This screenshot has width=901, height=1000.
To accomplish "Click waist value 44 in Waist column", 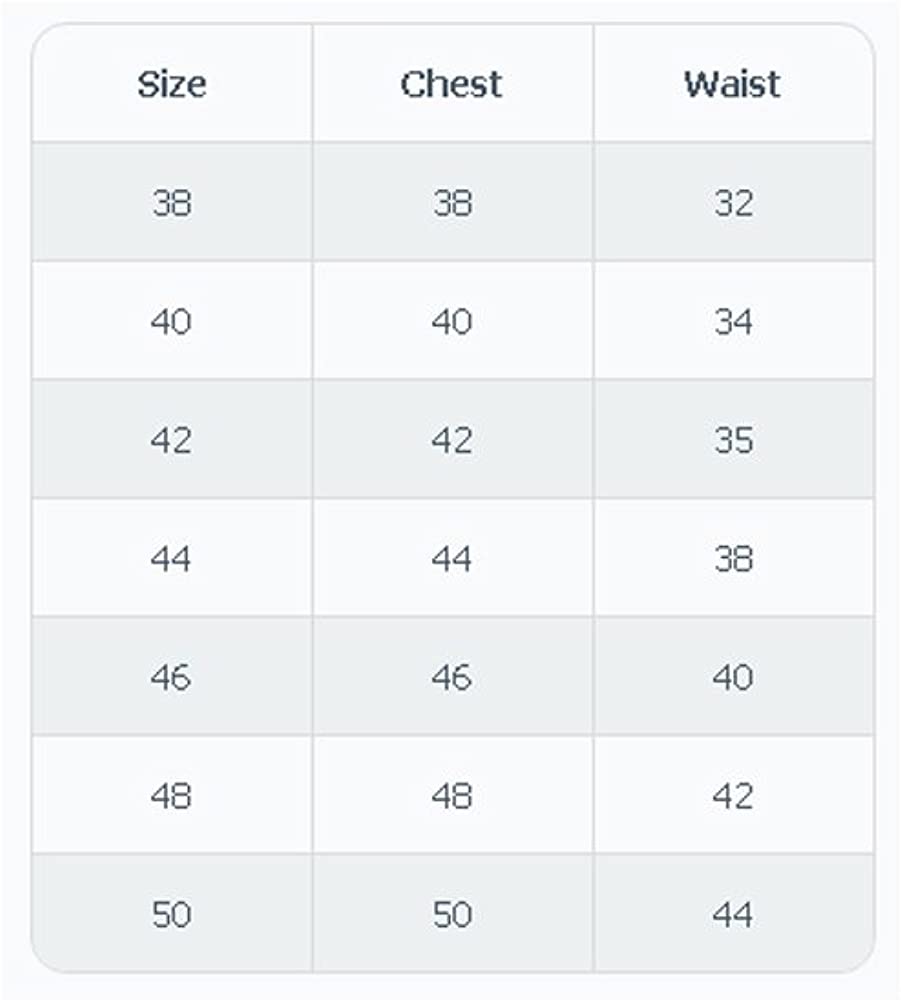I will (733, 914).
